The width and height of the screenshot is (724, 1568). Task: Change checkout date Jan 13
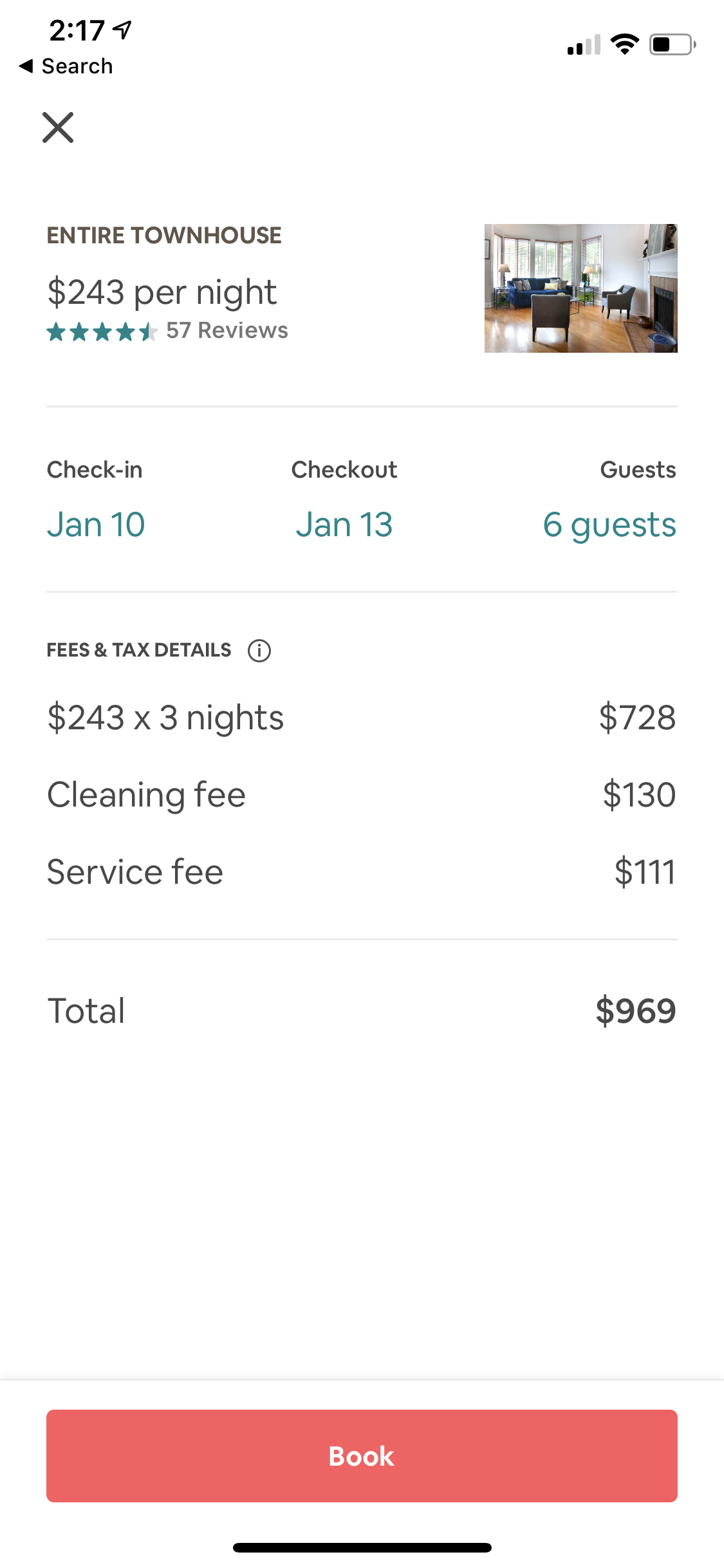344,524
